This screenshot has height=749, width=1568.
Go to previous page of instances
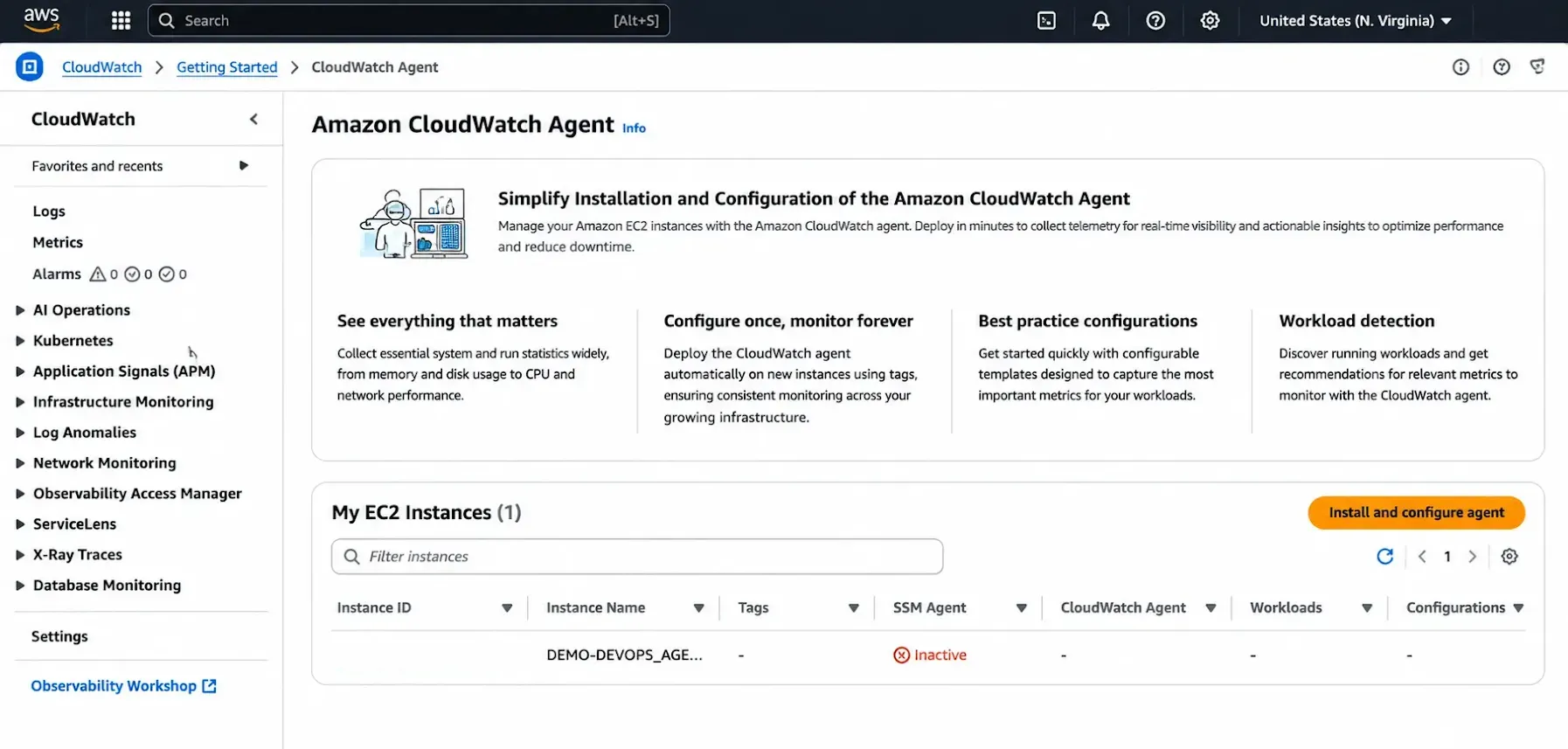point(1422,556)
